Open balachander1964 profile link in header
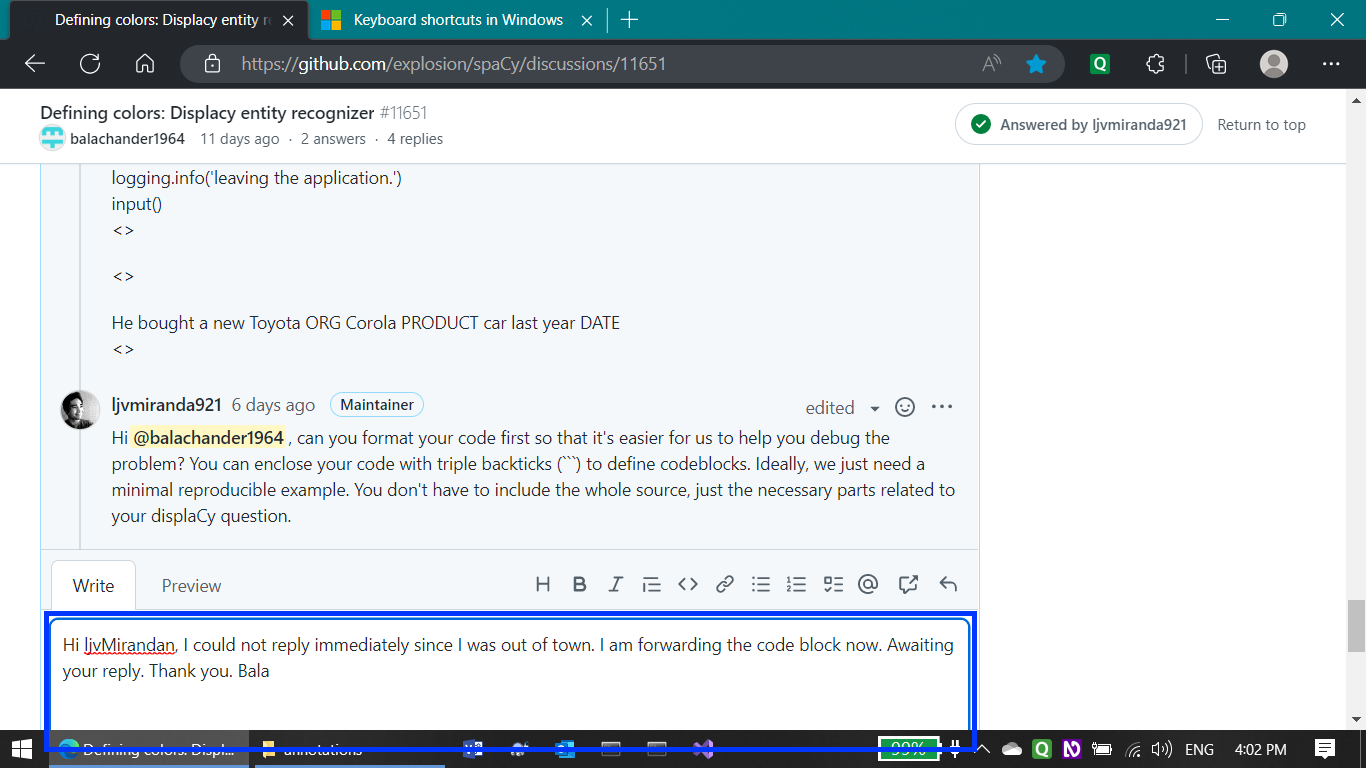The height and width of the screenshot is (768, 1366). [127, 139]
